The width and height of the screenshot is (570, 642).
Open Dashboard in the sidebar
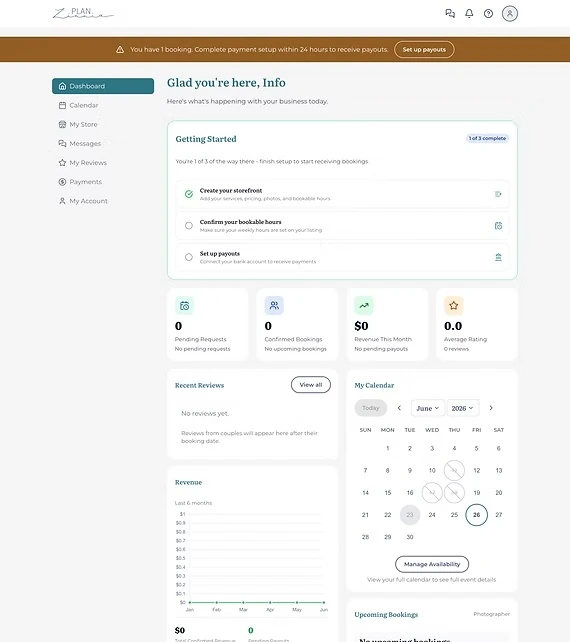(103, 86)
